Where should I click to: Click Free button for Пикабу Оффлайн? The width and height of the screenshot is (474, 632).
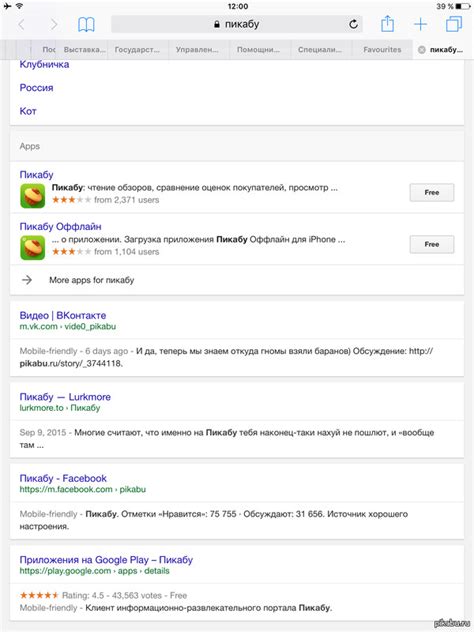pyautogui.click(x=432, y=244)
